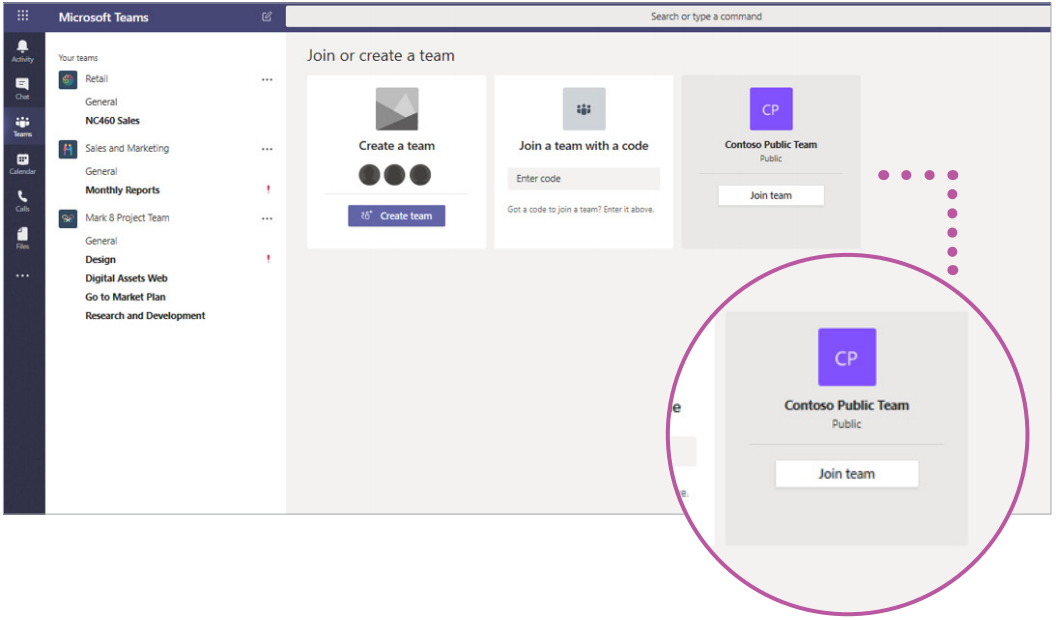Open the Monthly Reports channel
The width and height of the screenshot is (1056, 620).
(123, 190)
